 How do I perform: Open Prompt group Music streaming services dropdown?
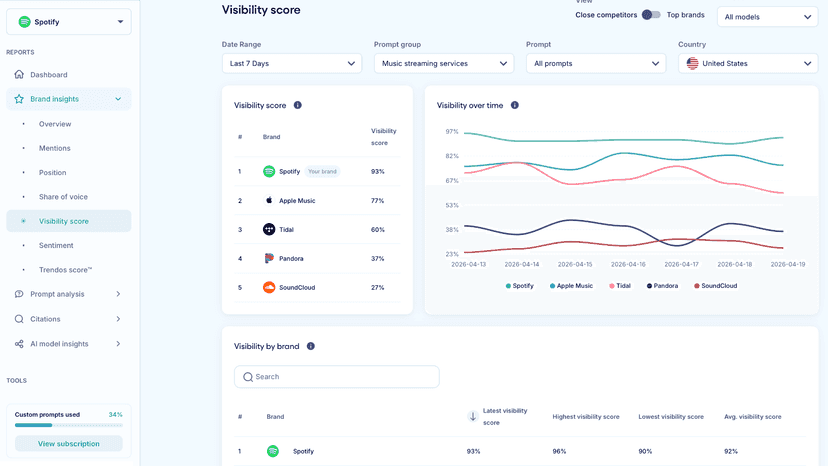tap(444, 63)
